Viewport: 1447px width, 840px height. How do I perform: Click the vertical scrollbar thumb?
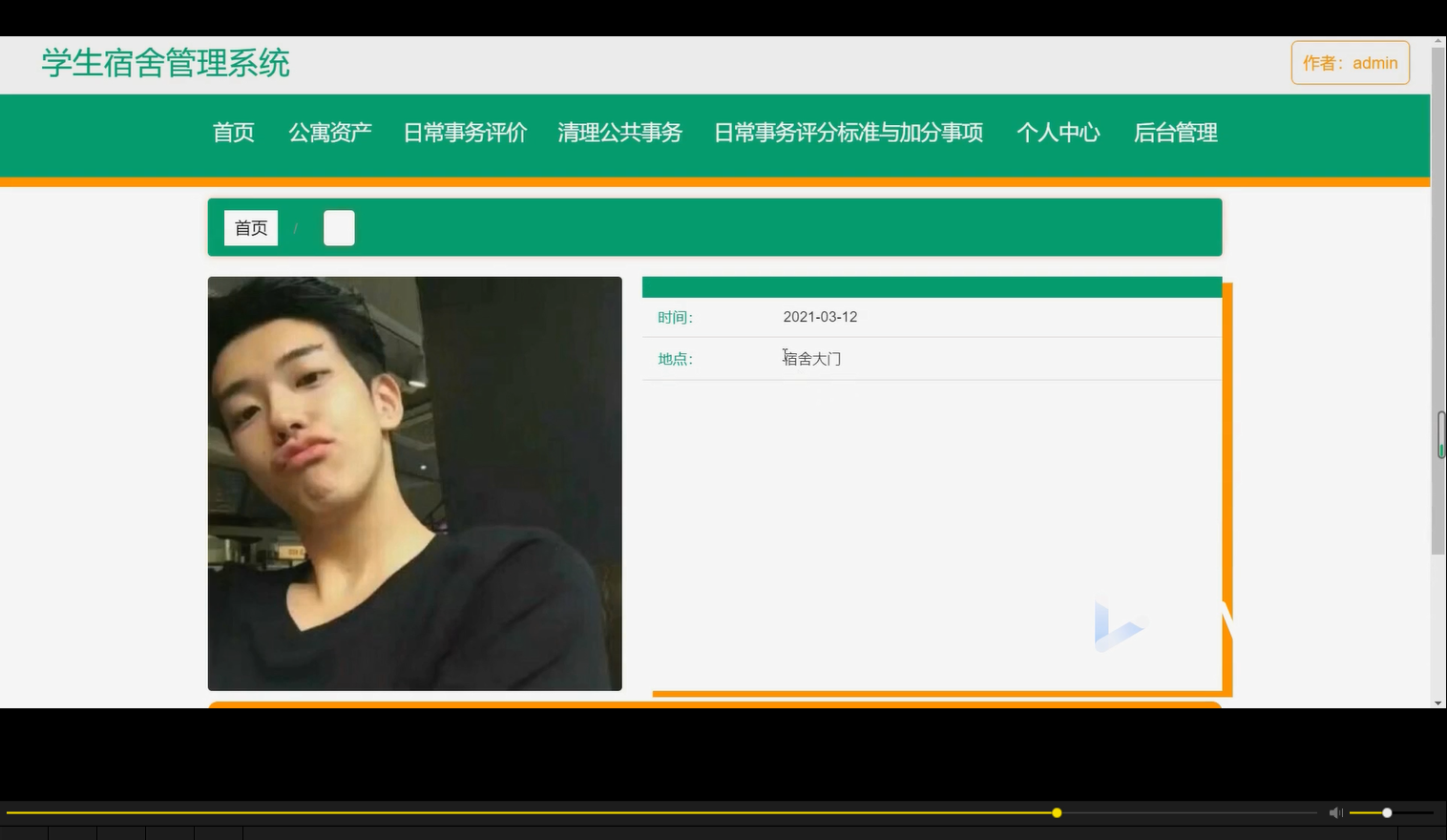1439,434
